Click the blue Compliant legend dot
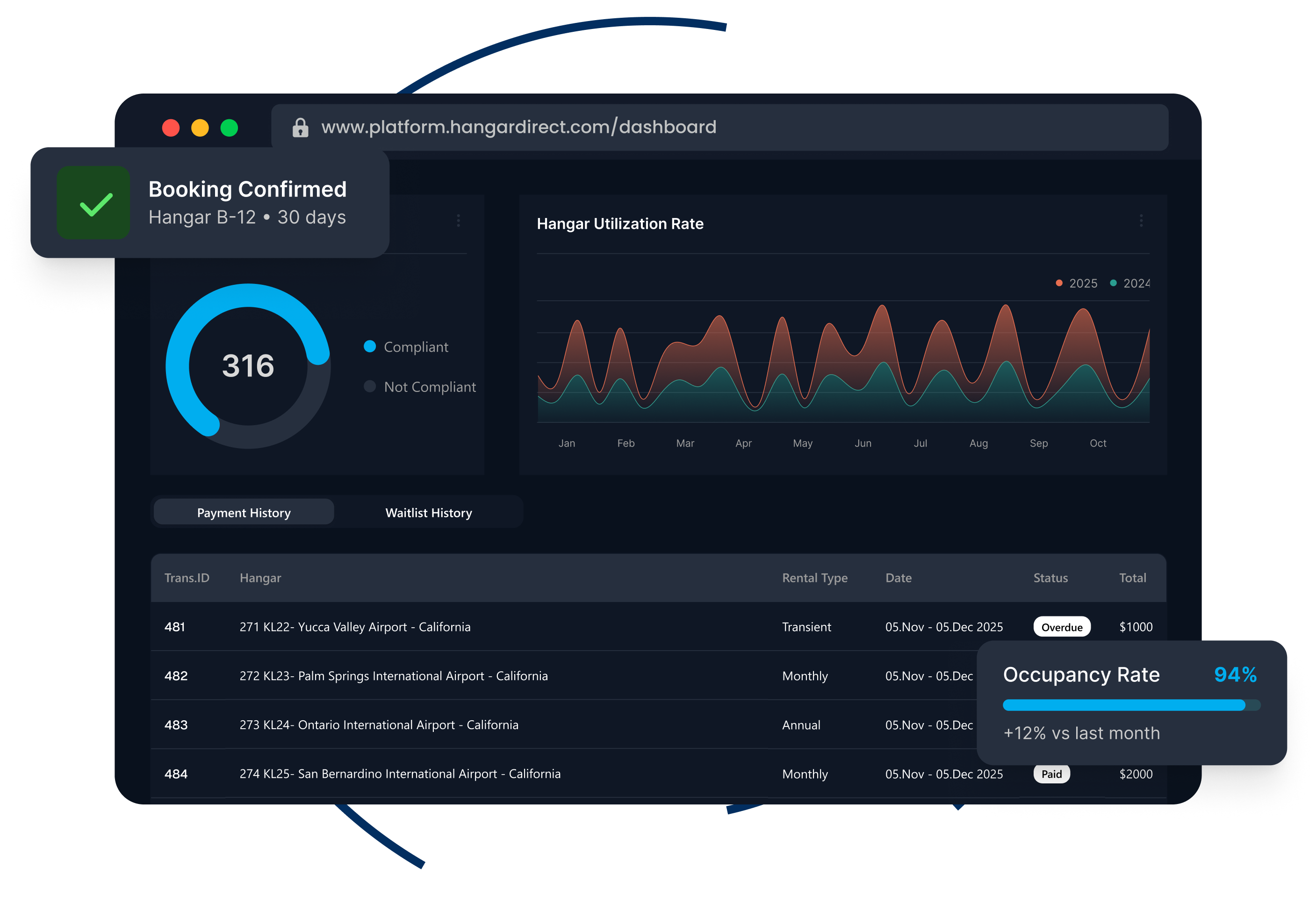The image size is (1316, 898). click(370, 346)
